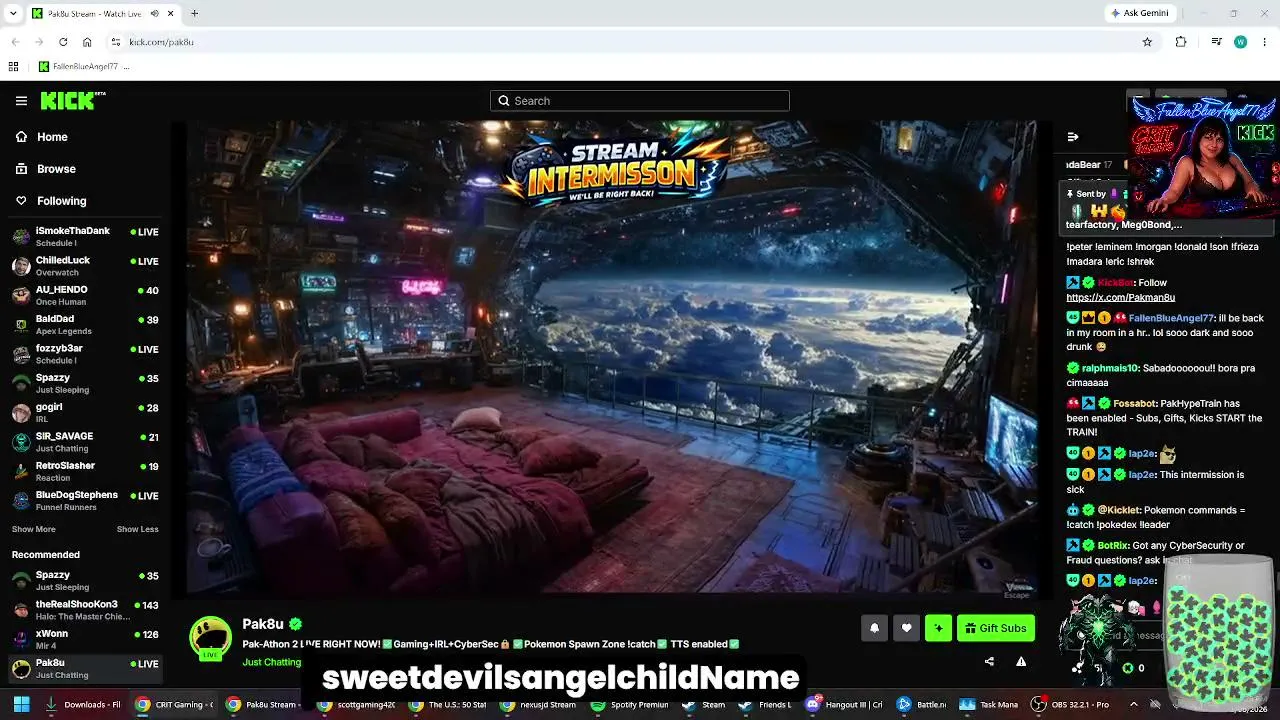Reload the page
1280x720 pixels.
63,42
